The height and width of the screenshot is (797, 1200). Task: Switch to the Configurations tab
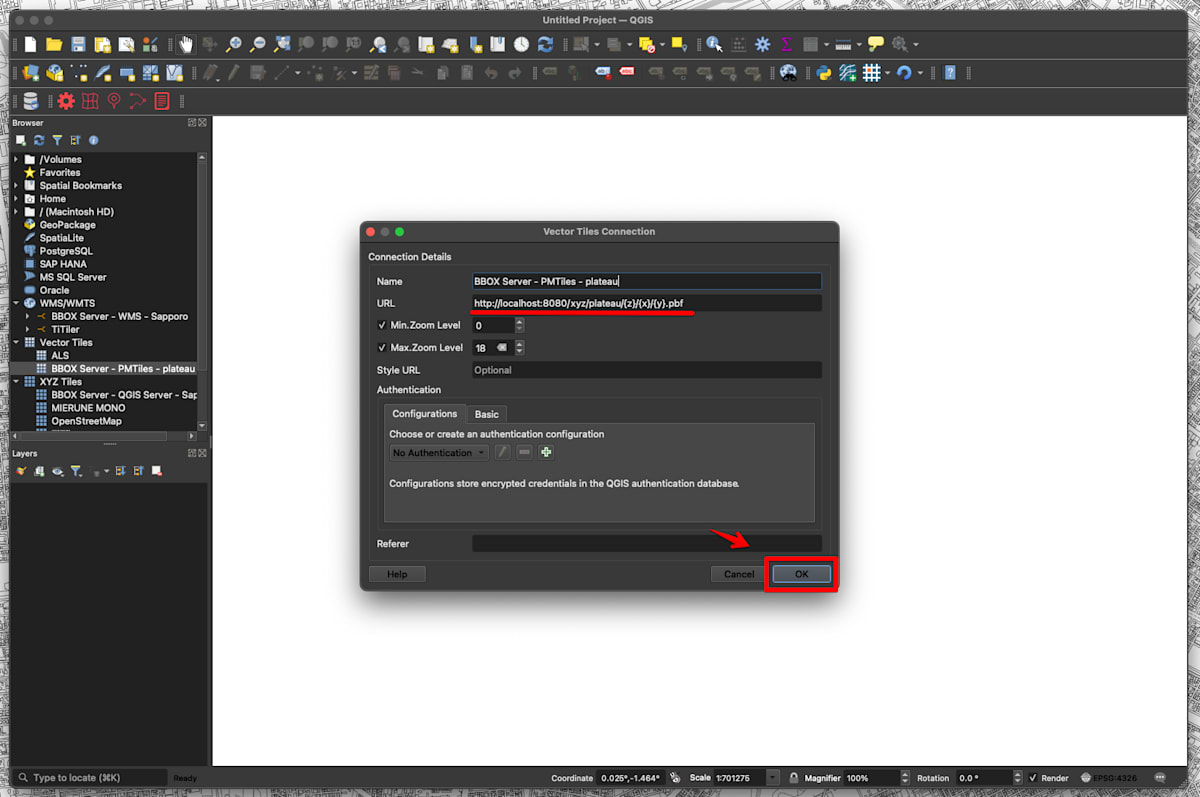point(425,414)
